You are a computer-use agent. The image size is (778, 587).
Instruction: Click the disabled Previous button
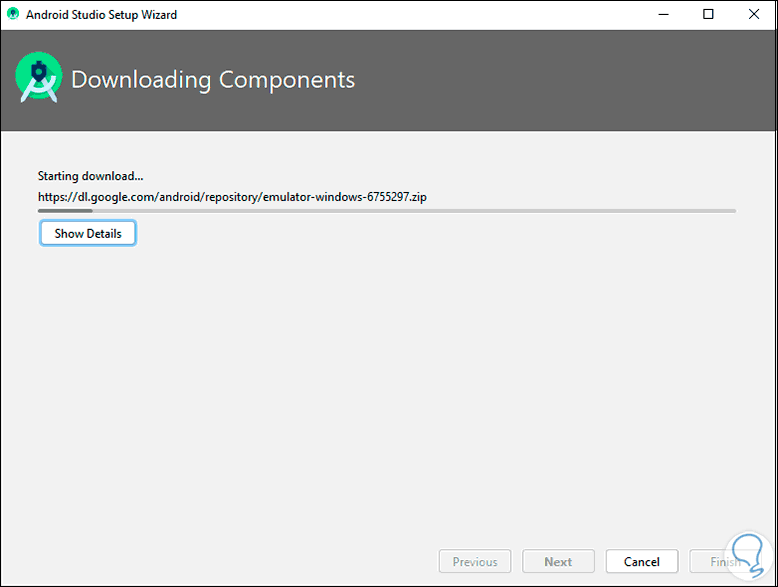475,561
